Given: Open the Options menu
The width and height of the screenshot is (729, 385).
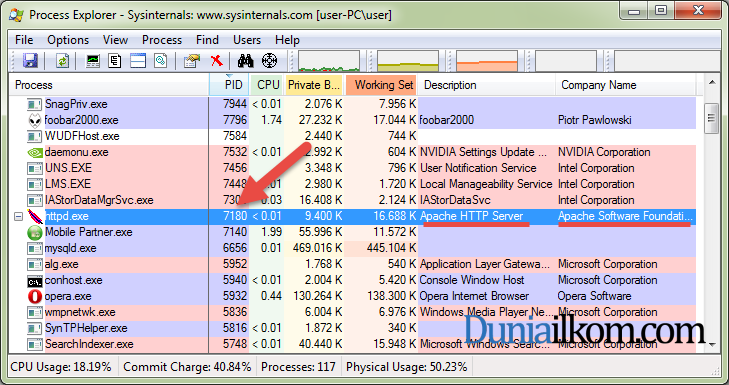Looking at the screenshot, I should [68, 40].
